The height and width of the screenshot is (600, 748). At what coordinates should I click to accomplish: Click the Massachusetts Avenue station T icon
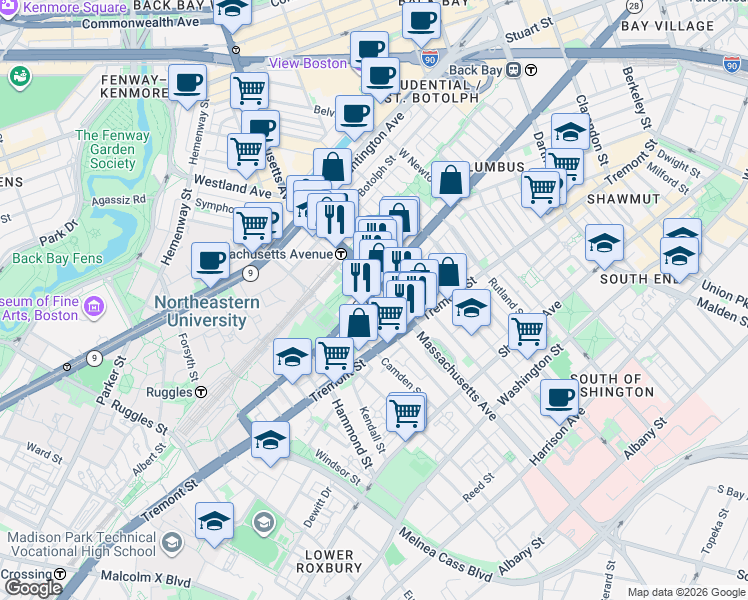click(341, 254)
